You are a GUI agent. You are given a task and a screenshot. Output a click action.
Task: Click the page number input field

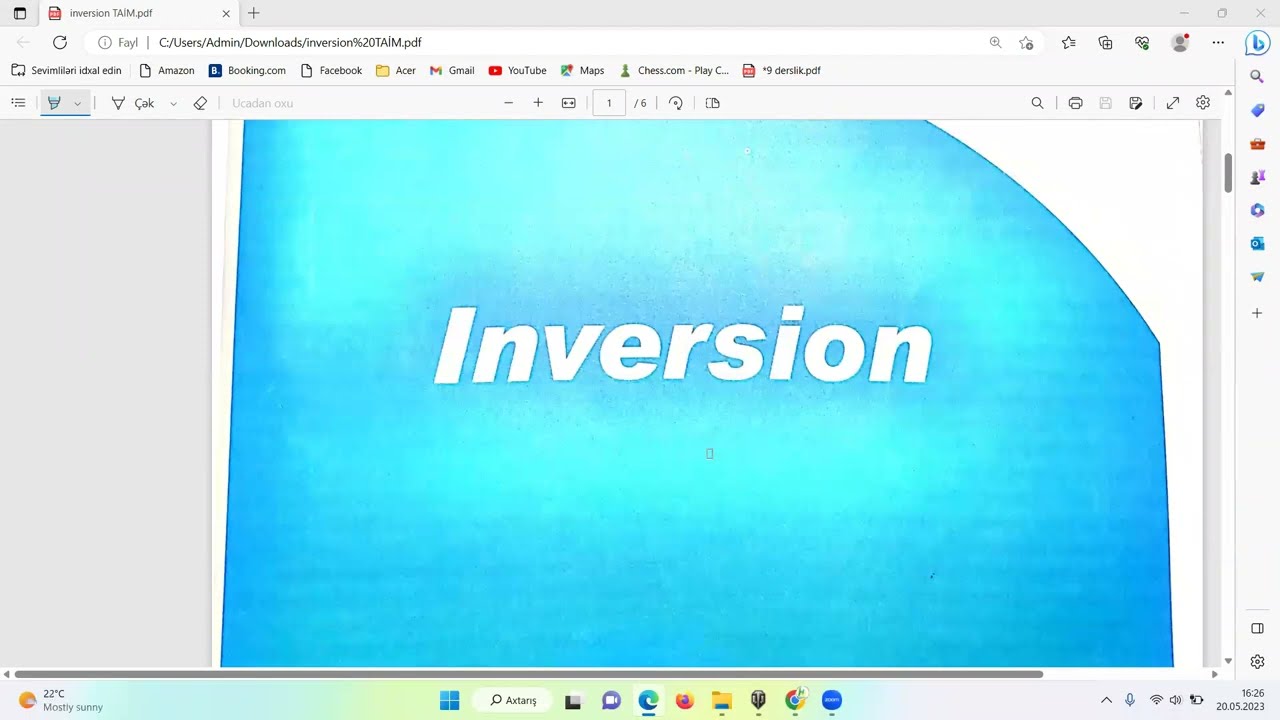click(x=609, y=103)
